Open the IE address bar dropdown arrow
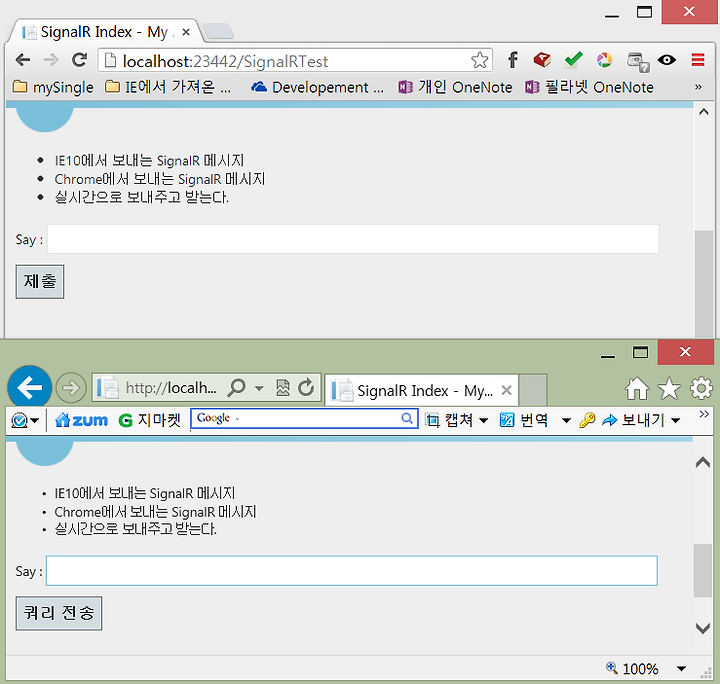Image resolution: width=720 pixels, height=684 pixels. (x=259, y=388)
